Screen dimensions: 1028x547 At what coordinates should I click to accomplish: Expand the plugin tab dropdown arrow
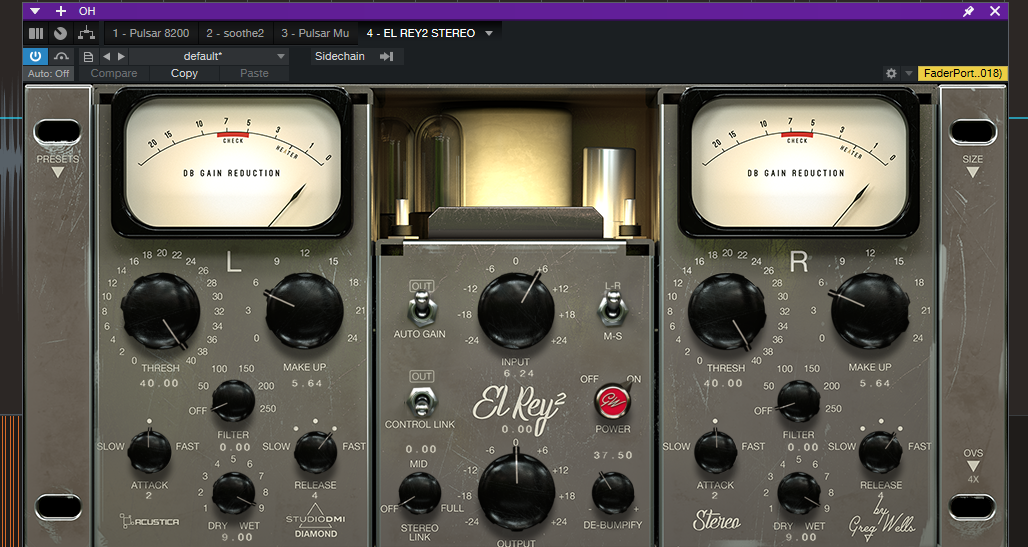point(489,33)
